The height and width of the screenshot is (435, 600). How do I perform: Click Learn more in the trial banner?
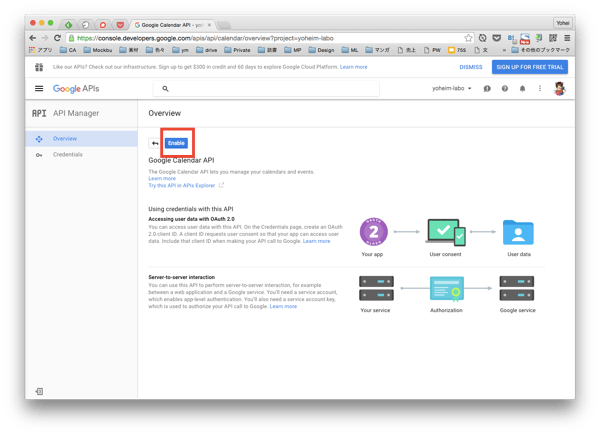tap(353, 67)
